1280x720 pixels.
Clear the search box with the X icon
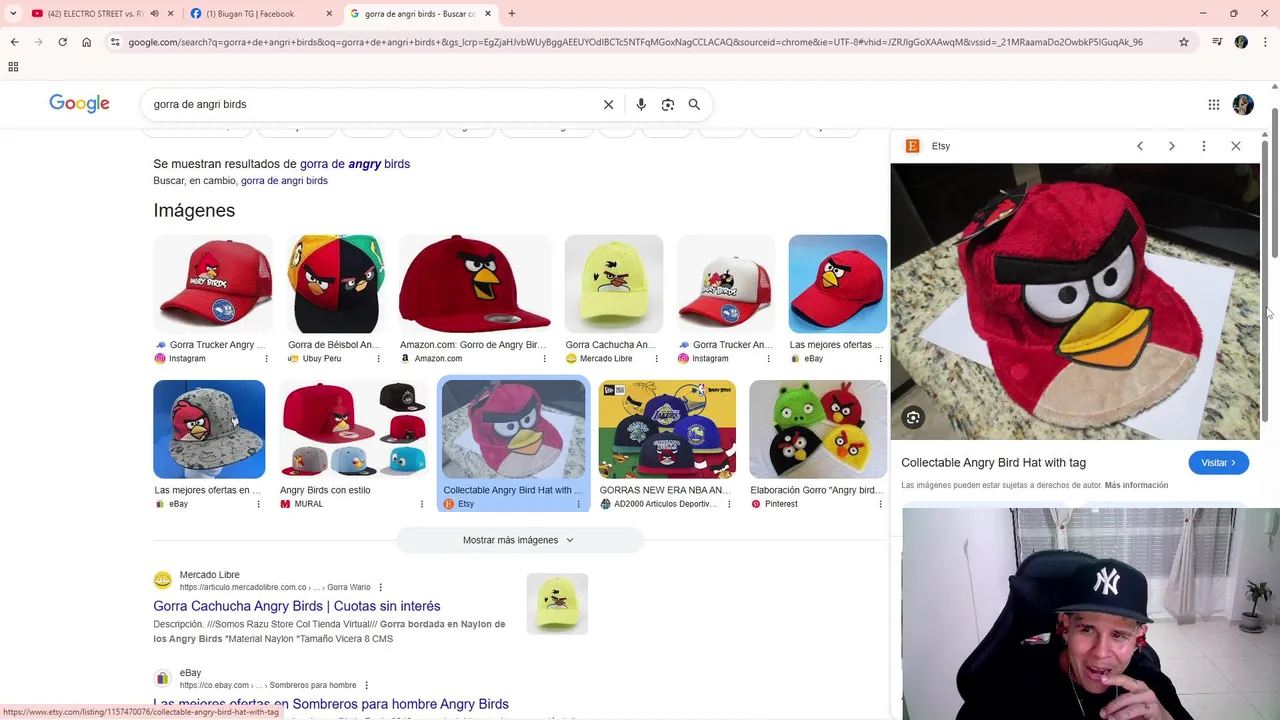click(608, 104)
